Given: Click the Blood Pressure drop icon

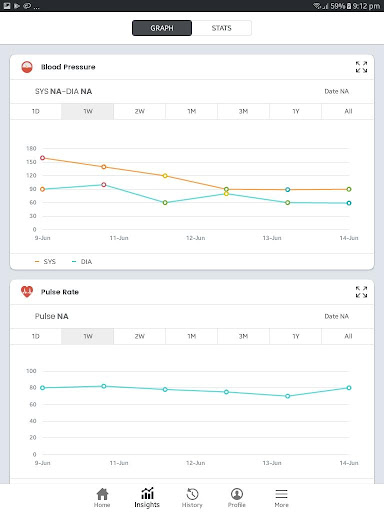Looking at the screenshot, I should (27, 67).
